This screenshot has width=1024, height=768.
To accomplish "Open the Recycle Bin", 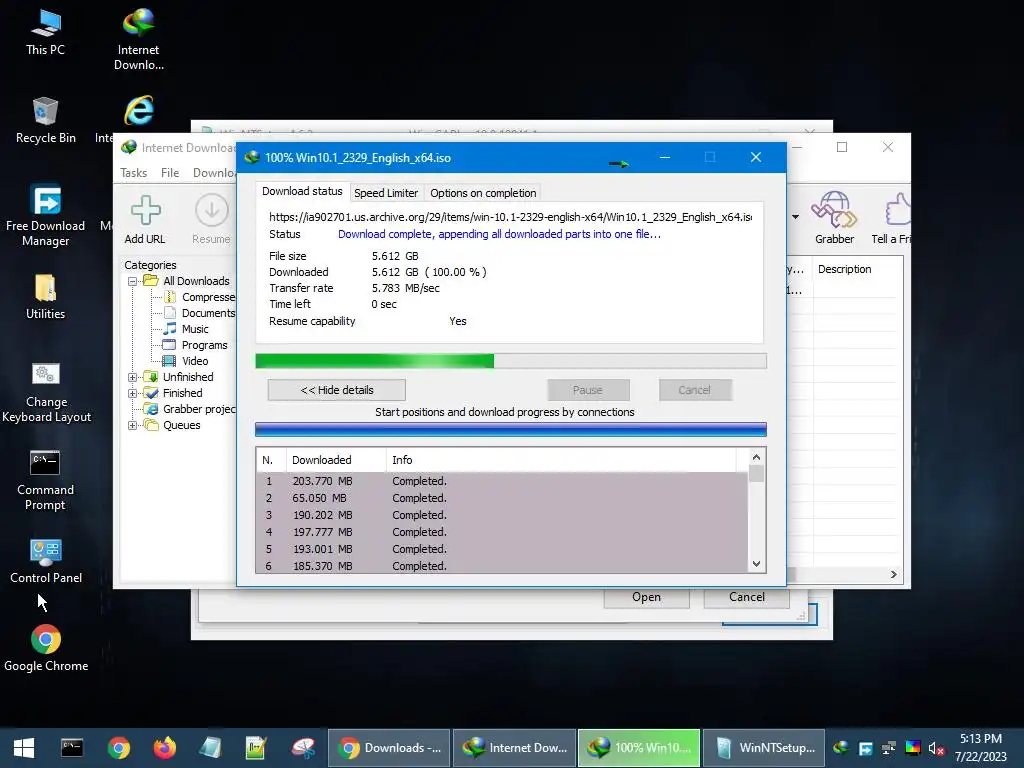I will pos(45,121).
